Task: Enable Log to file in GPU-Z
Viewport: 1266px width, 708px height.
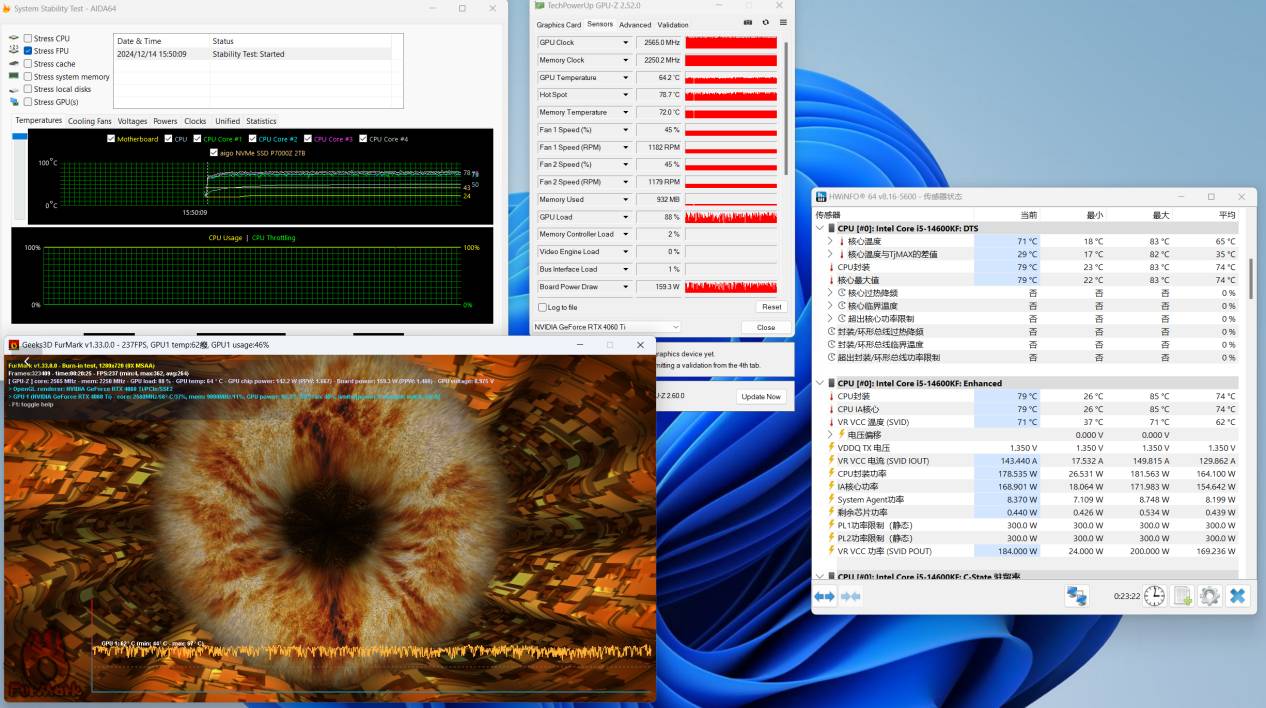Action: pyautogui.click(x=543, y=307)
